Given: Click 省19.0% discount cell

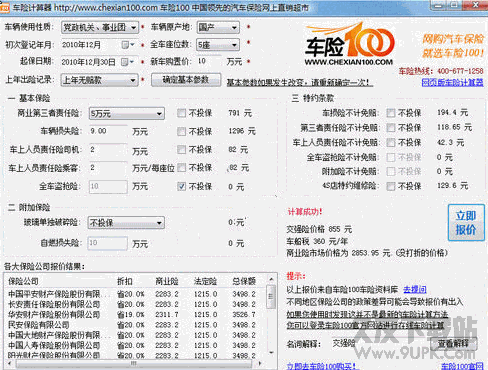Looking at the screenshot, I should click(x=130, y=315).
